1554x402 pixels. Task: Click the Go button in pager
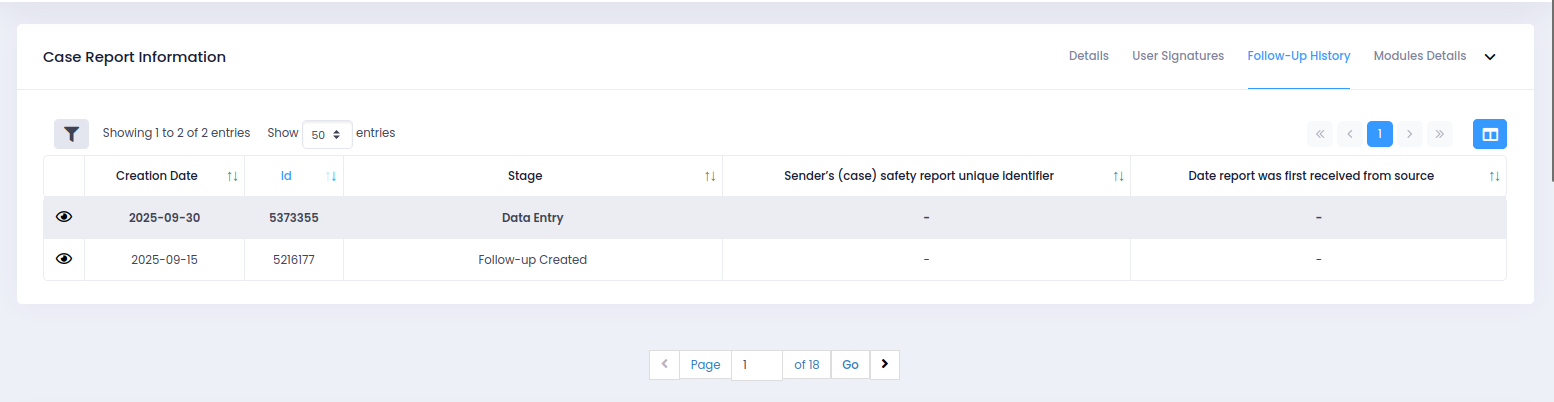(x=850, y=365)
